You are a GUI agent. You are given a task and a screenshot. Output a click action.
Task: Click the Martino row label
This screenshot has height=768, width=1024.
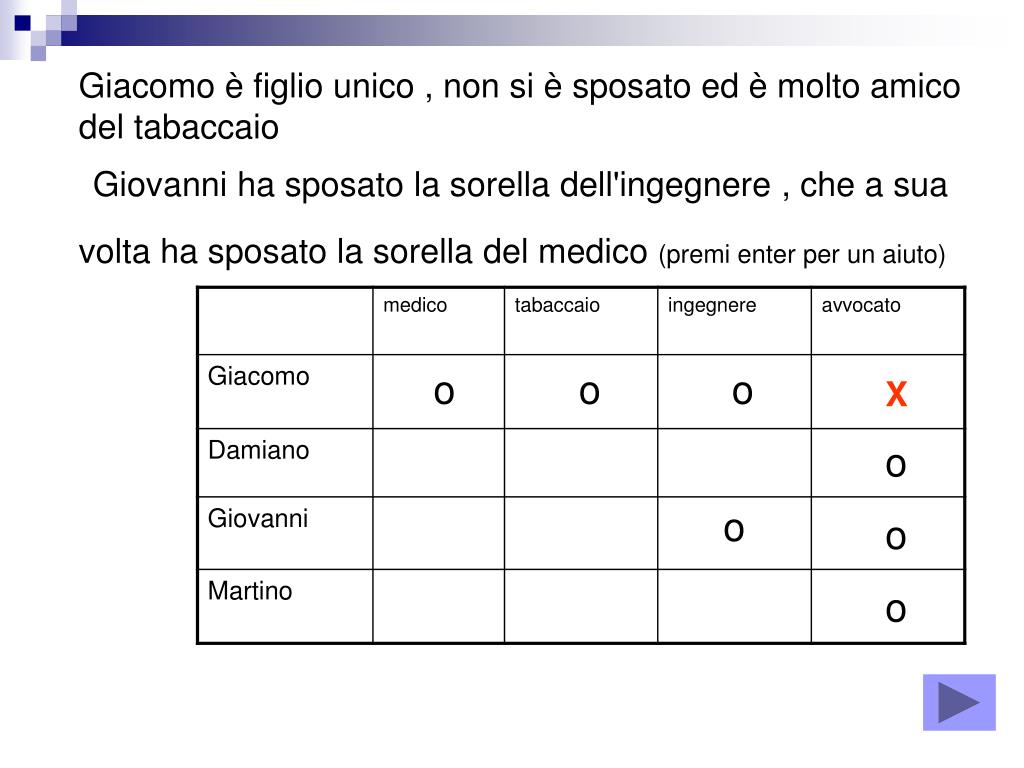[x=250, y=591]
